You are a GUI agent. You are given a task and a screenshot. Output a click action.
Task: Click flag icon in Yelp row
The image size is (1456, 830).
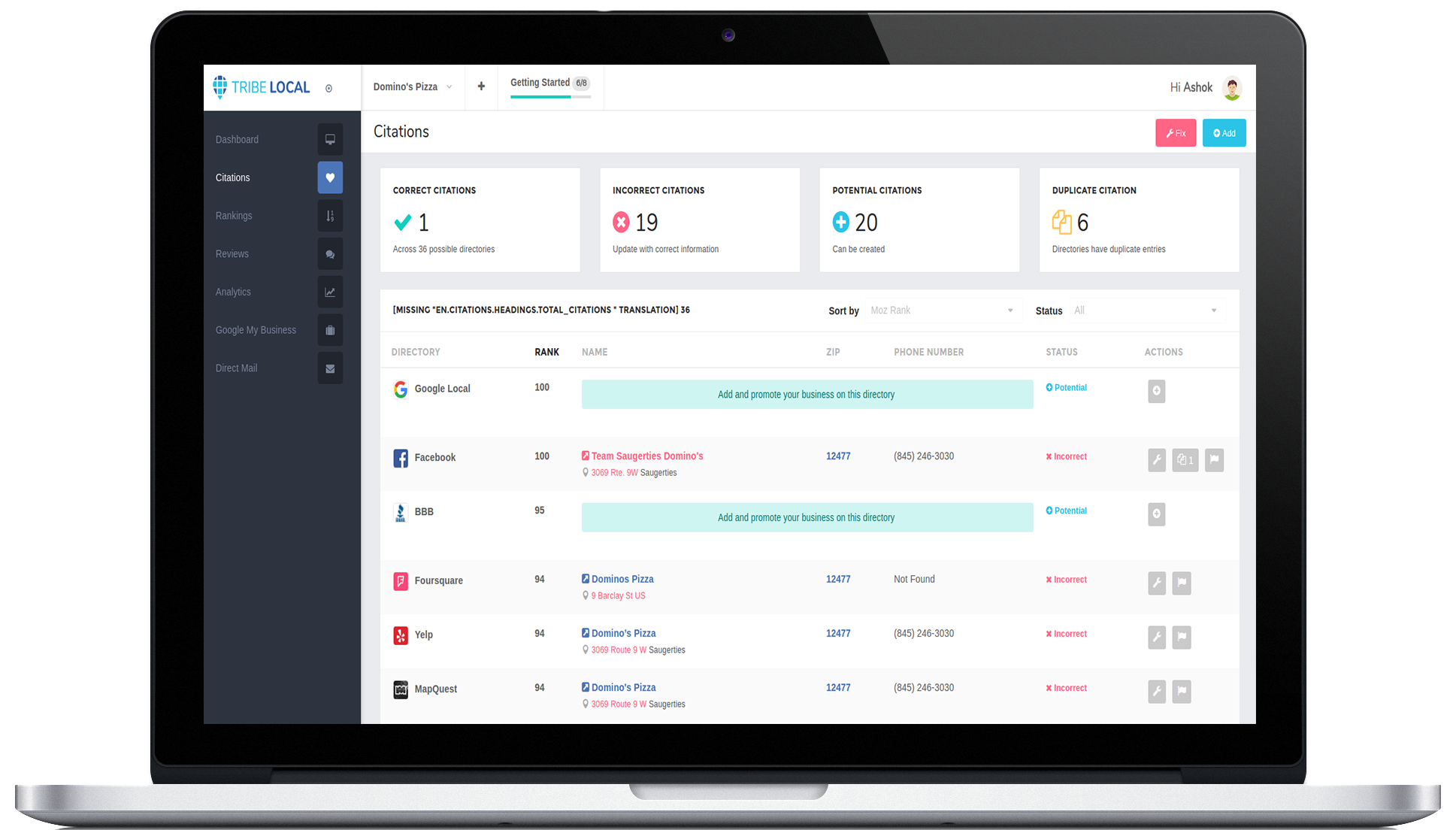click(x=1182, y=638)
